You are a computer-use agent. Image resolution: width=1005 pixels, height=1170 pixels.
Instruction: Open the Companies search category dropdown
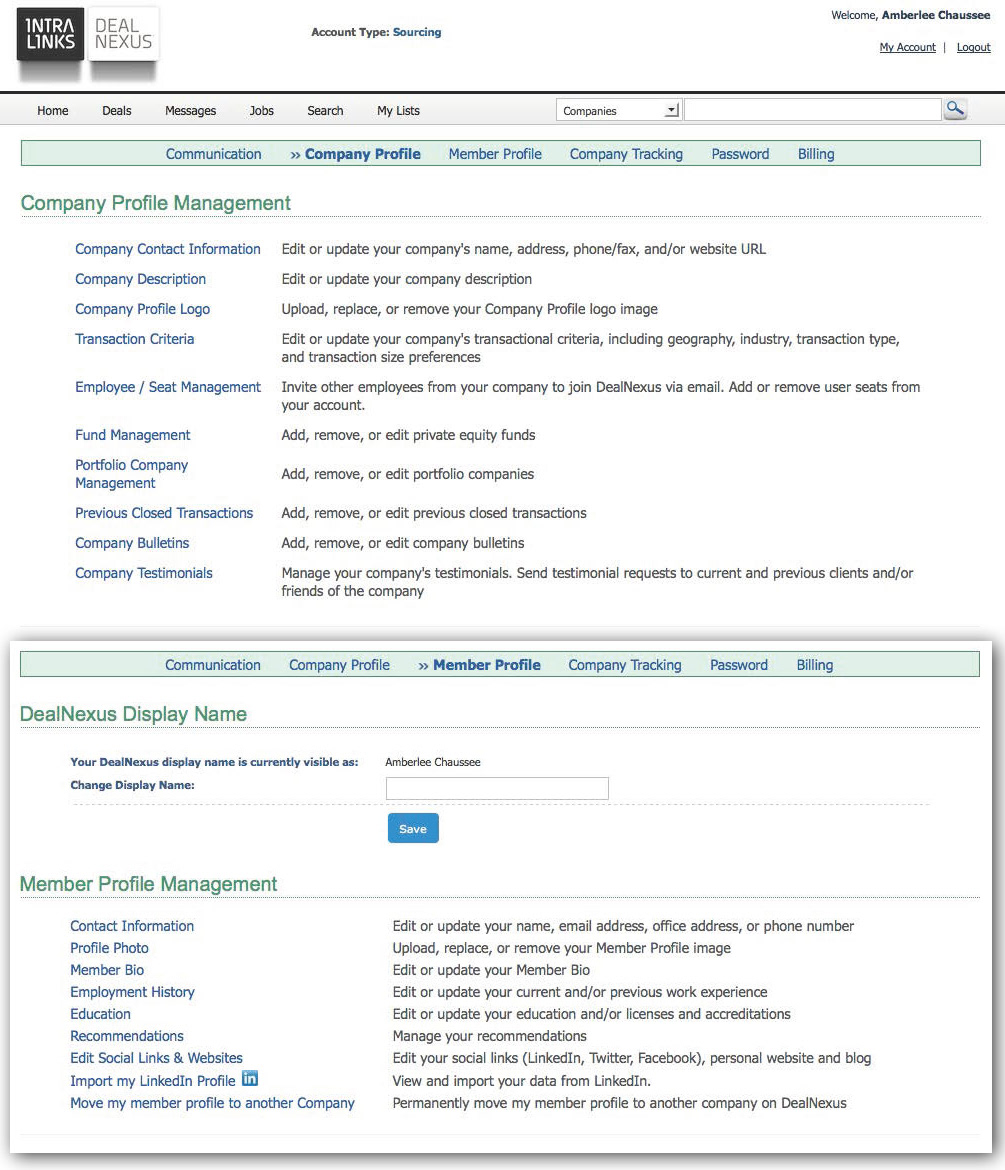[x=619, y=110]
